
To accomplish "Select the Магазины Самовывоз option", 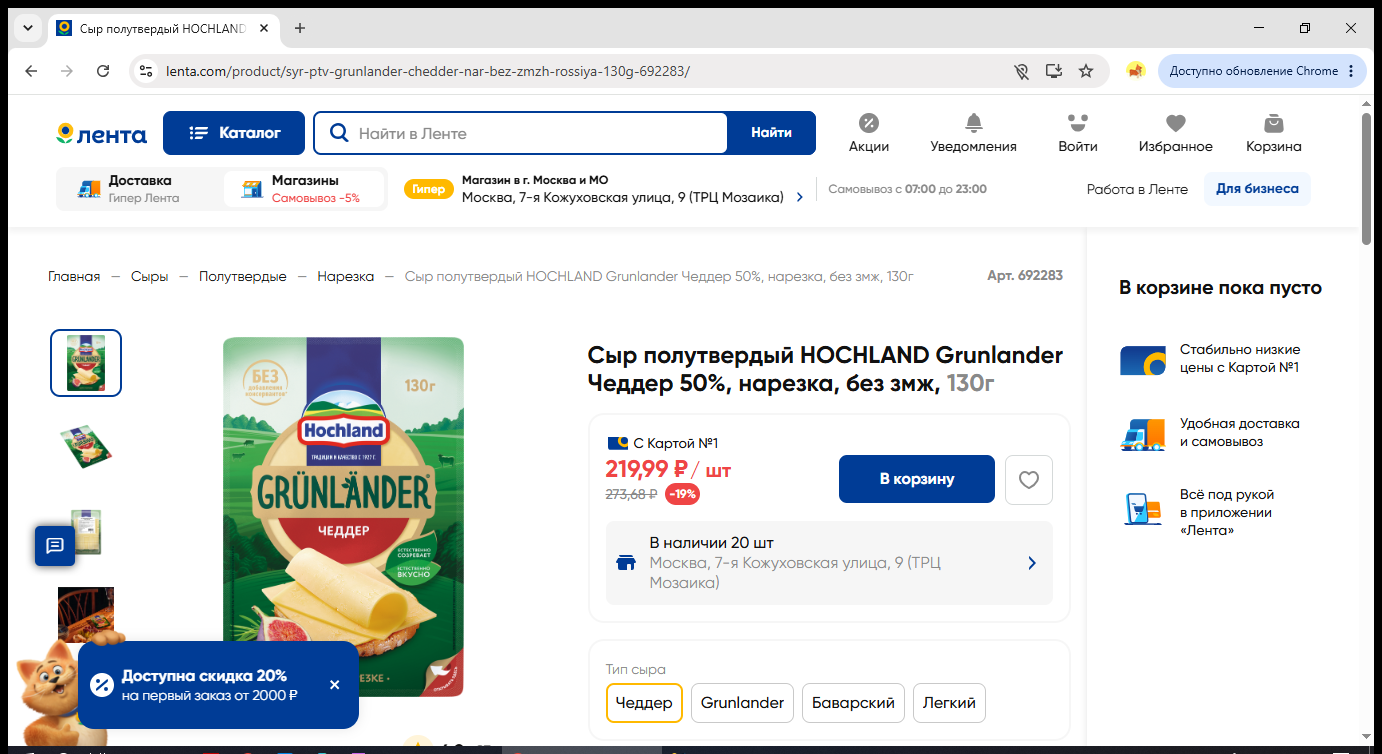I will tap(304, 189).
